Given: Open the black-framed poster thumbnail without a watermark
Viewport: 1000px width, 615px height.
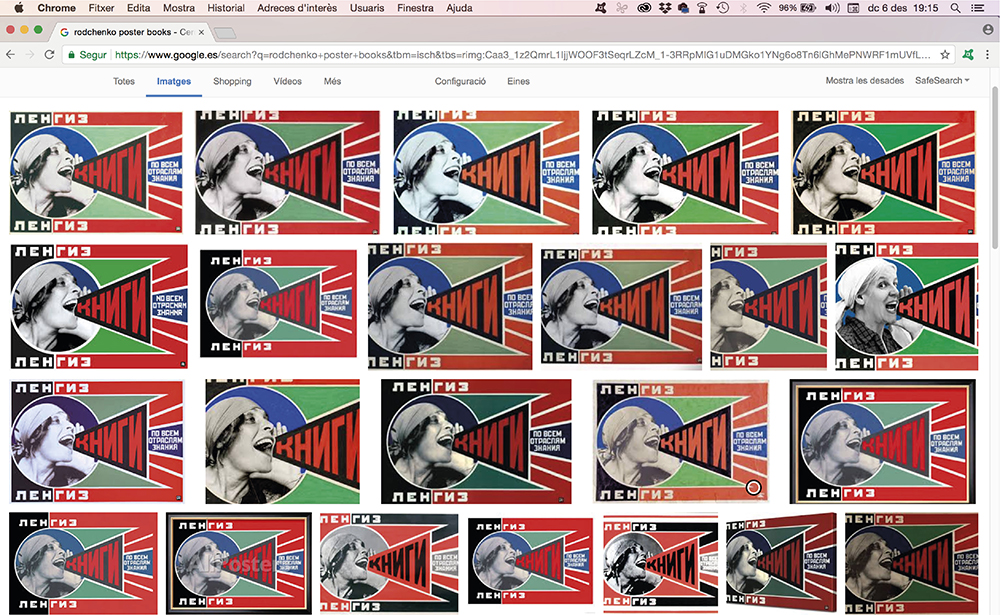Looking at the screenshot, I should [x=883, y=441].
